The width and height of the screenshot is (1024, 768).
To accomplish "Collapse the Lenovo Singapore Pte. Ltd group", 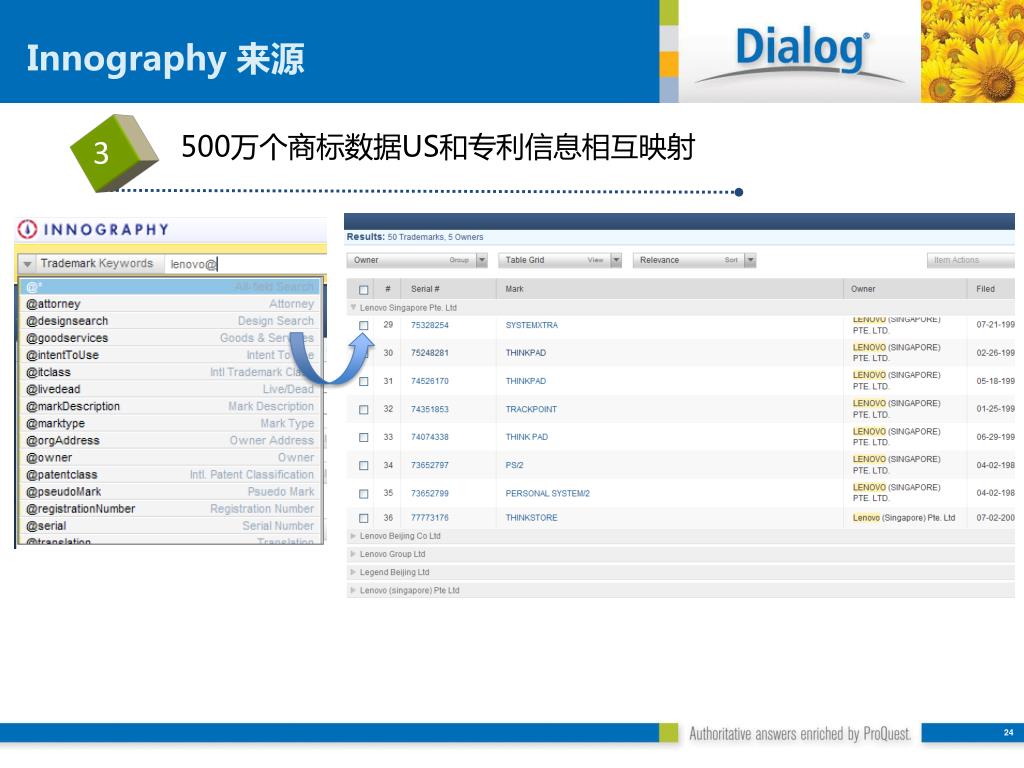I will (353, 307).
